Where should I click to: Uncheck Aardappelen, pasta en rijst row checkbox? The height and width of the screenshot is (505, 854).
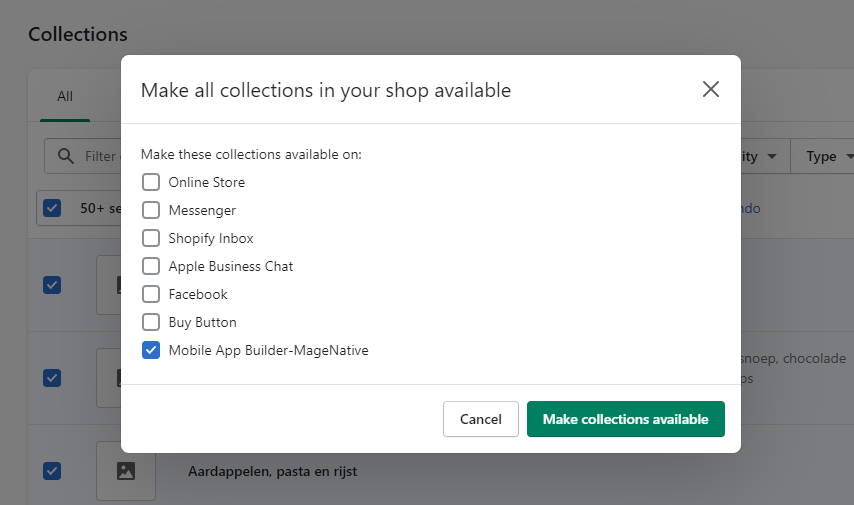coord(52,471)
